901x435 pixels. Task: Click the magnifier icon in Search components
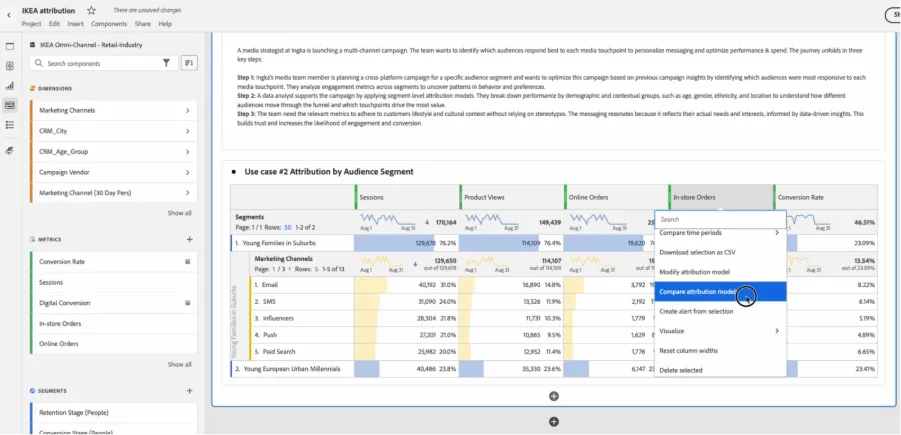pos(39,63)
